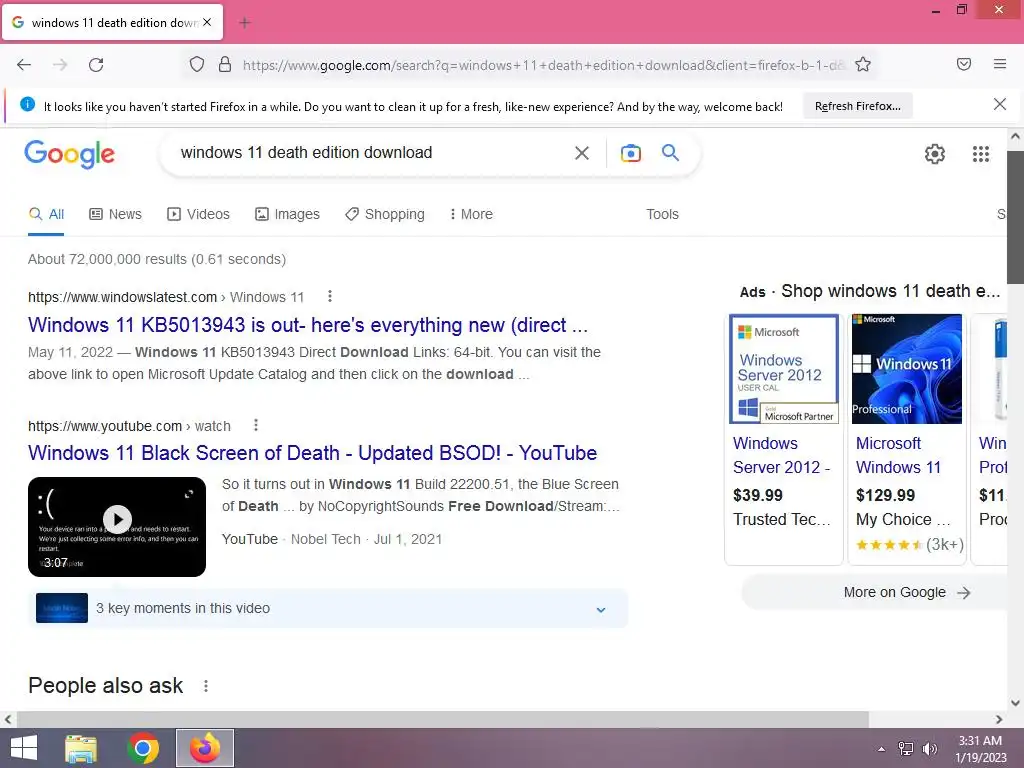This screenshot has height=768, width=1024.
Task: Click the https://www.windowslatest.com breadcrumb
Action: click(122, 297)
